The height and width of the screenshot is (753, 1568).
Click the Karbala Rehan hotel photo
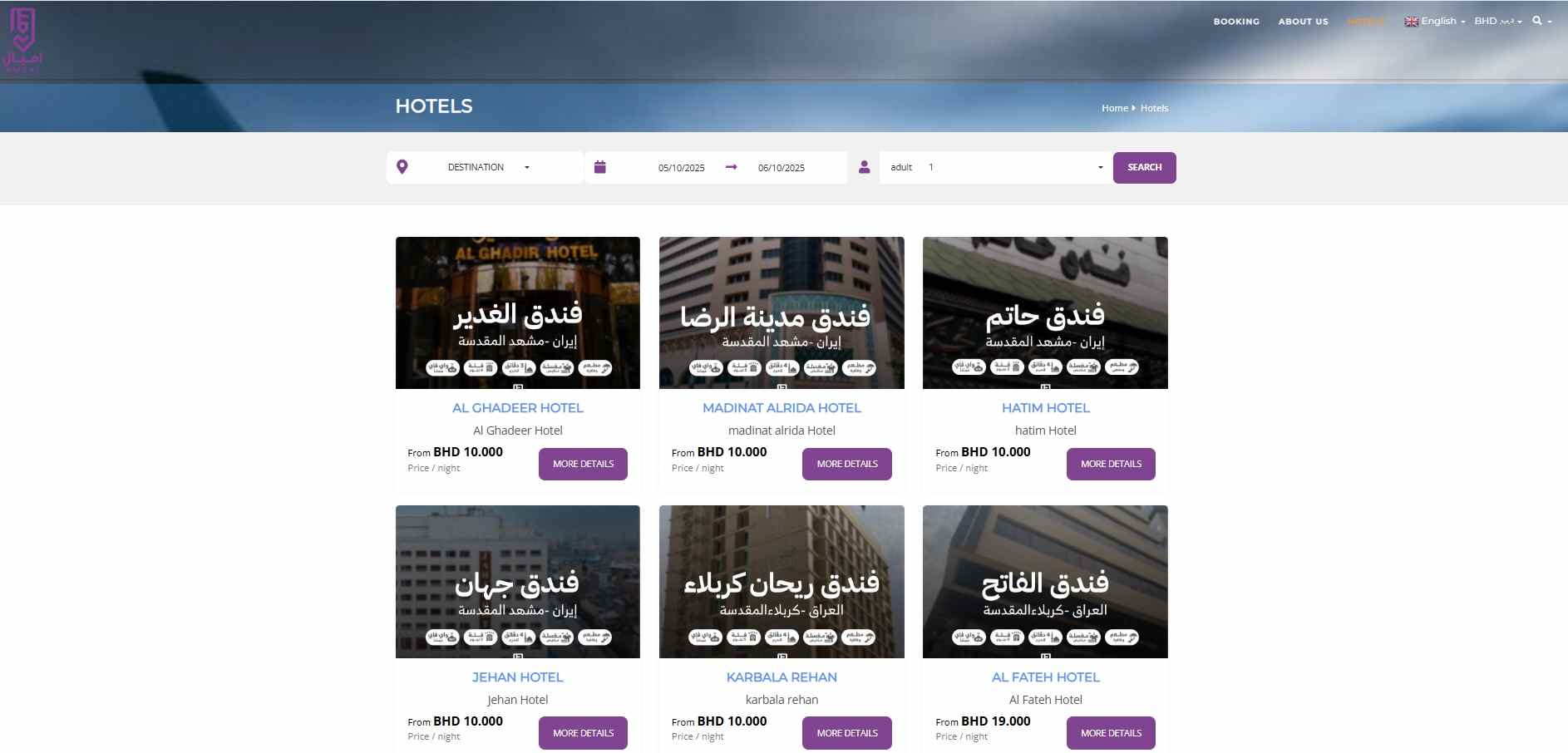[x=782, y=581]
